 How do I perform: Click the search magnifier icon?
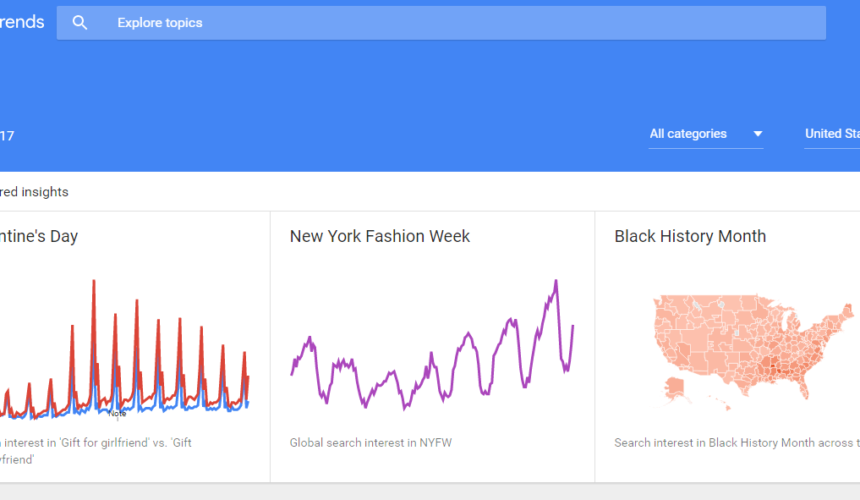(80, 22)
